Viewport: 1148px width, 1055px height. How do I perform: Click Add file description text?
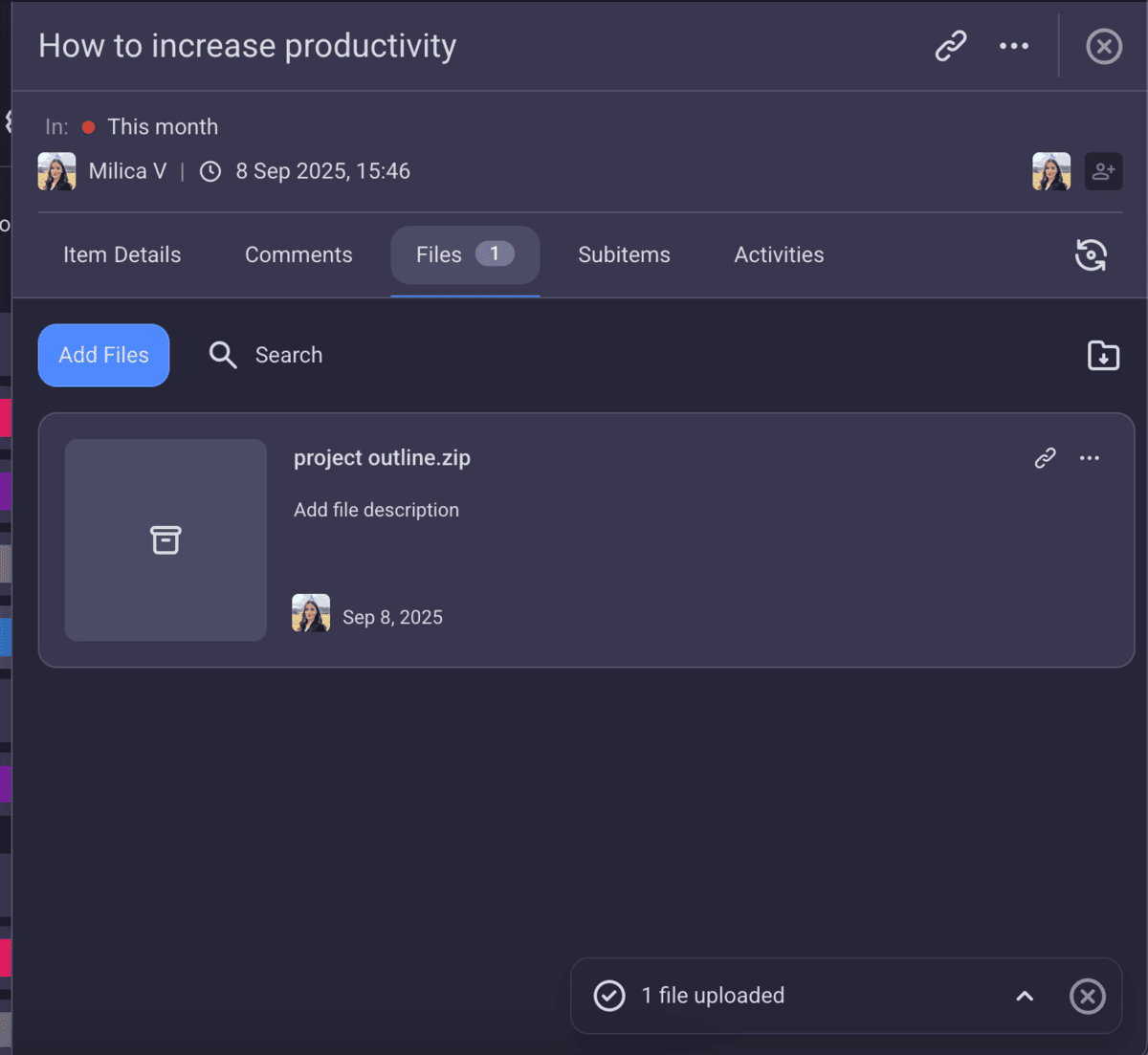click(x=376, y=510)
